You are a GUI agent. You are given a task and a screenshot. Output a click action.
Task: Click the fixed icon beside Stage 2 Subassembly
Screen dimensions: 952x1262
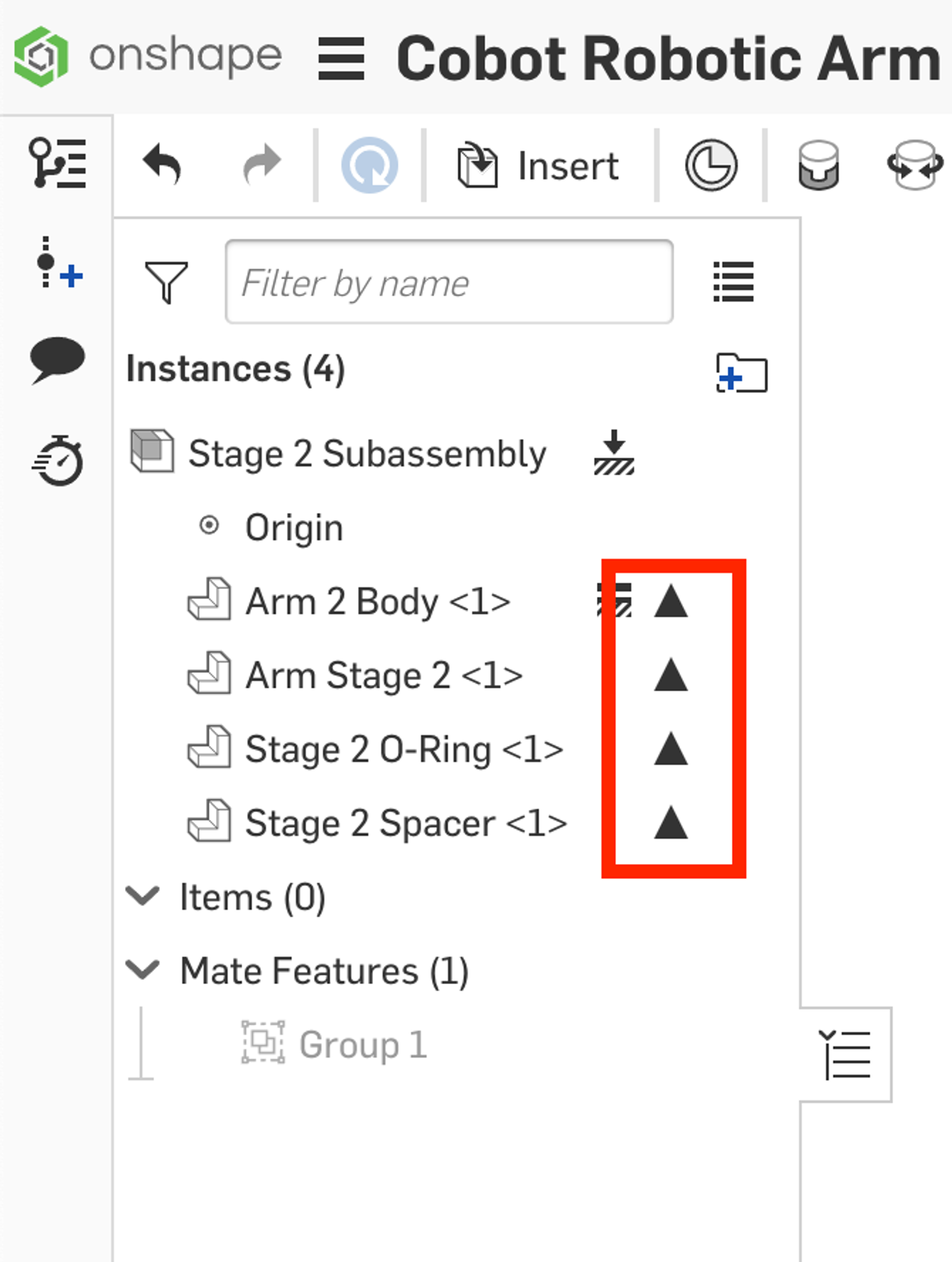click(614, 453)
